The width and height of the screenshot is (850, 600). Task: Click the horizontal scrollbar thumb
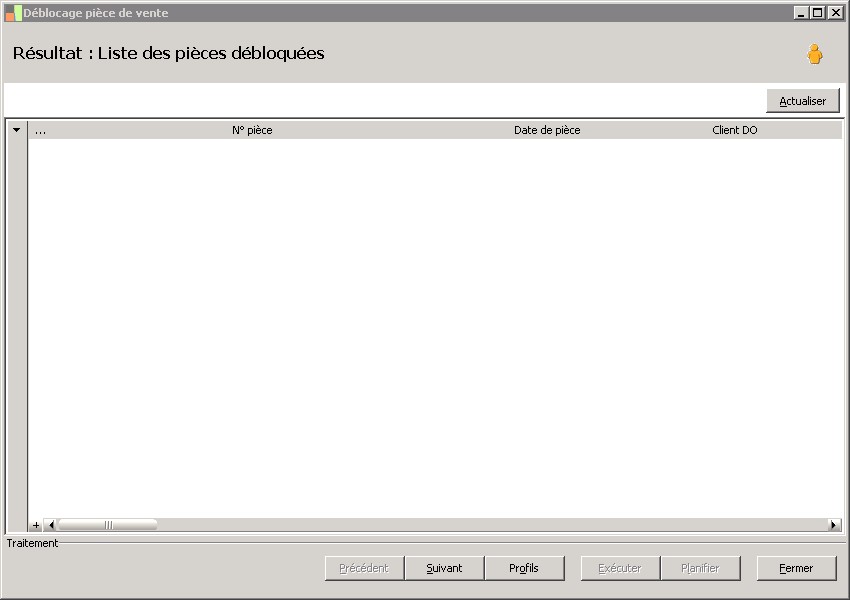pos(108,525)
